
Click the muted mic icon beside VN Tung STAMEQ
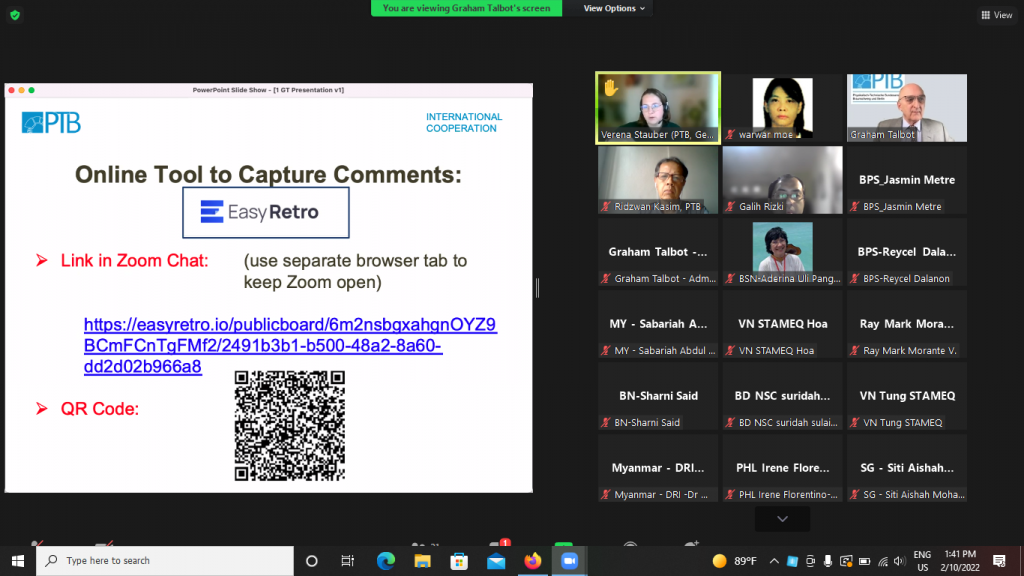coord(855,423)
